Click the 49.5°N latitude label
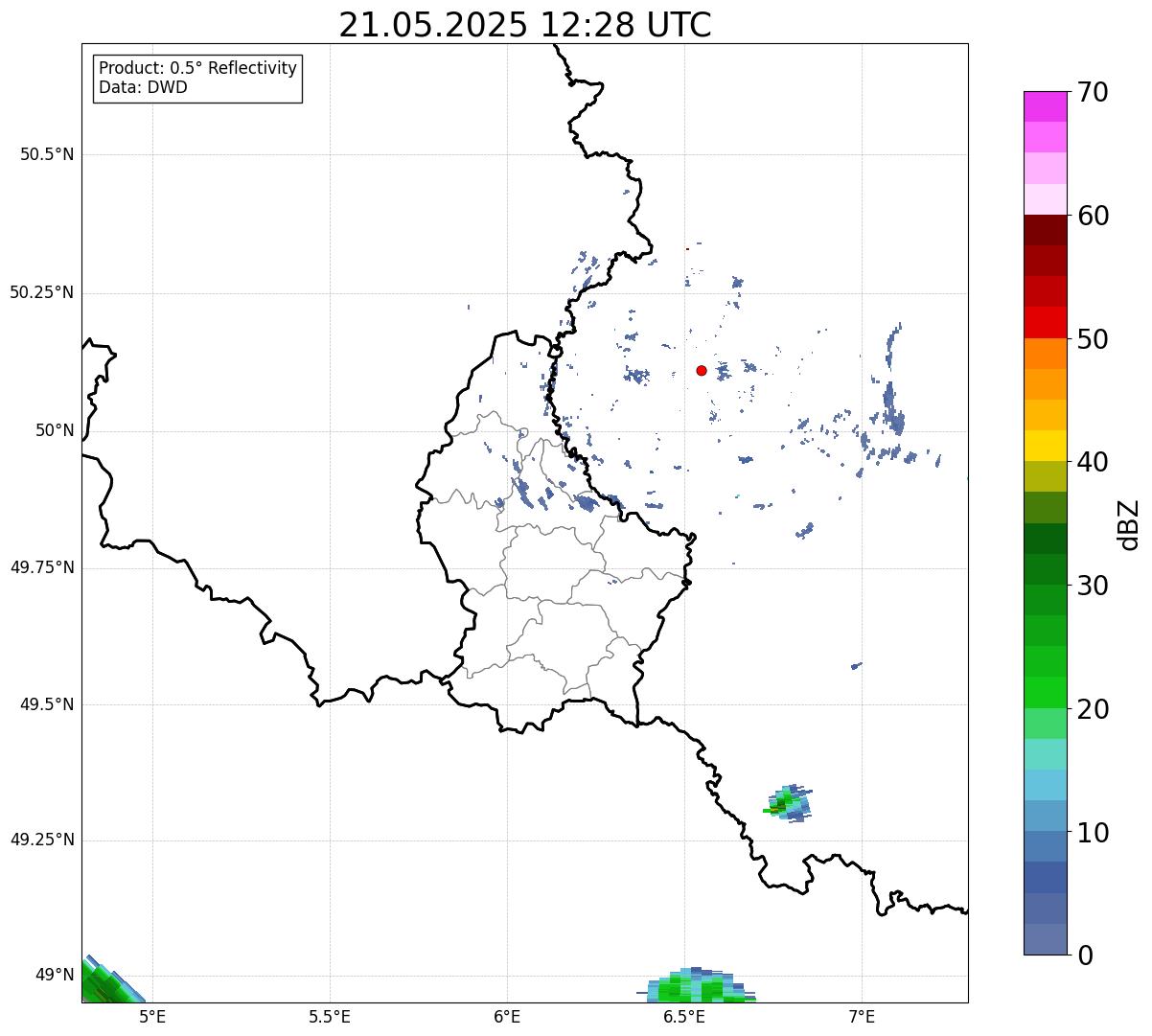 click(47, 704)
